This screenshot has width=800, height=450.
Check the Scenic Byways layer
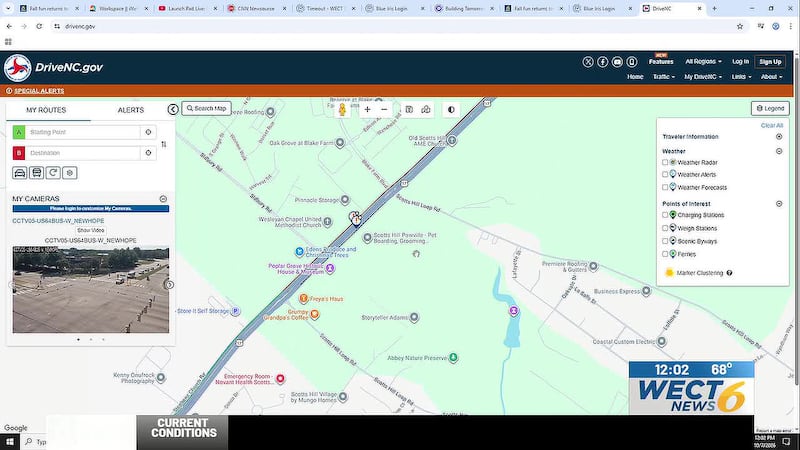665,241
